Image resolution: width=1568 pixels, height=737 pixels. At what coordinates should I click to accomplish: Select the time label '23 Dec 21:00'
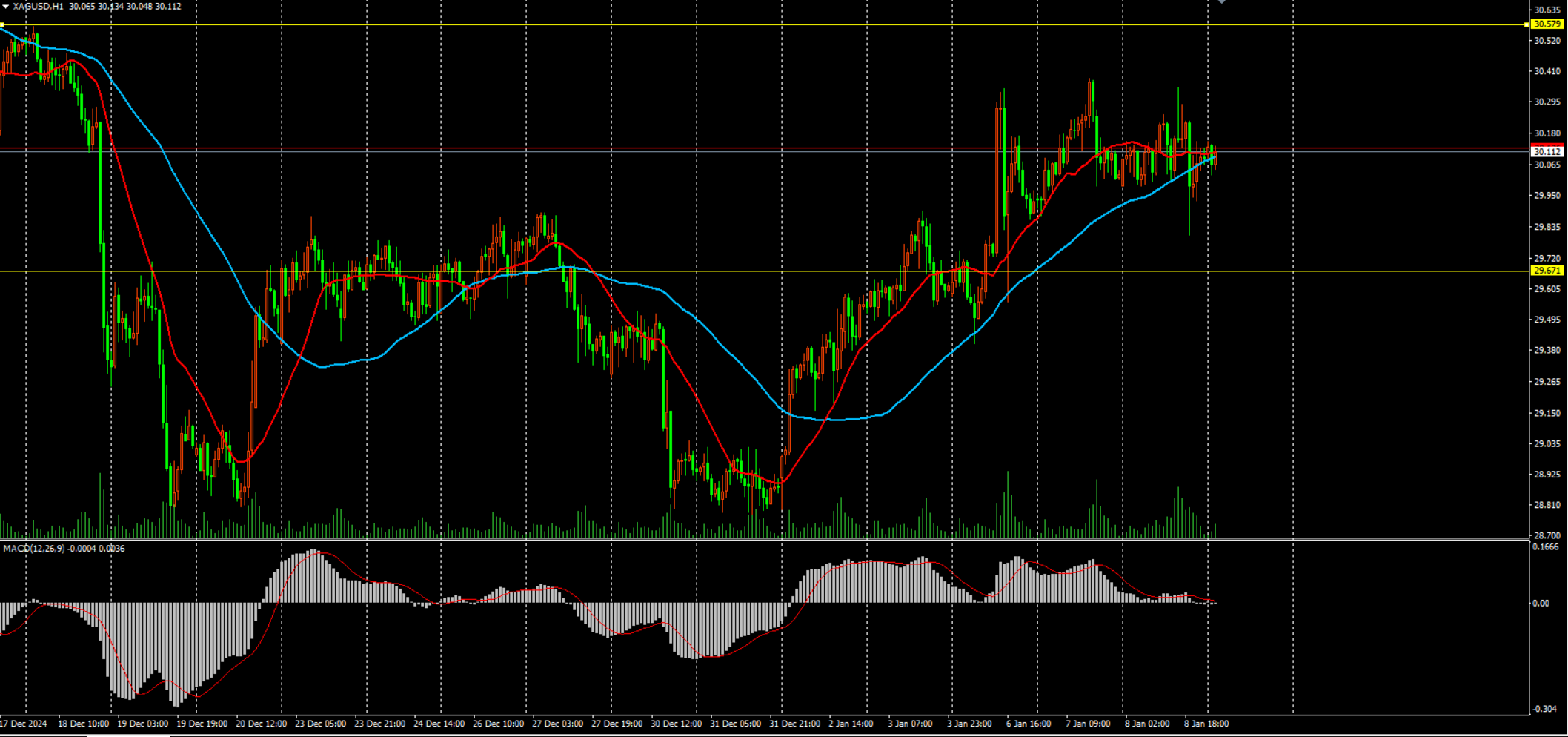(379, 724)
